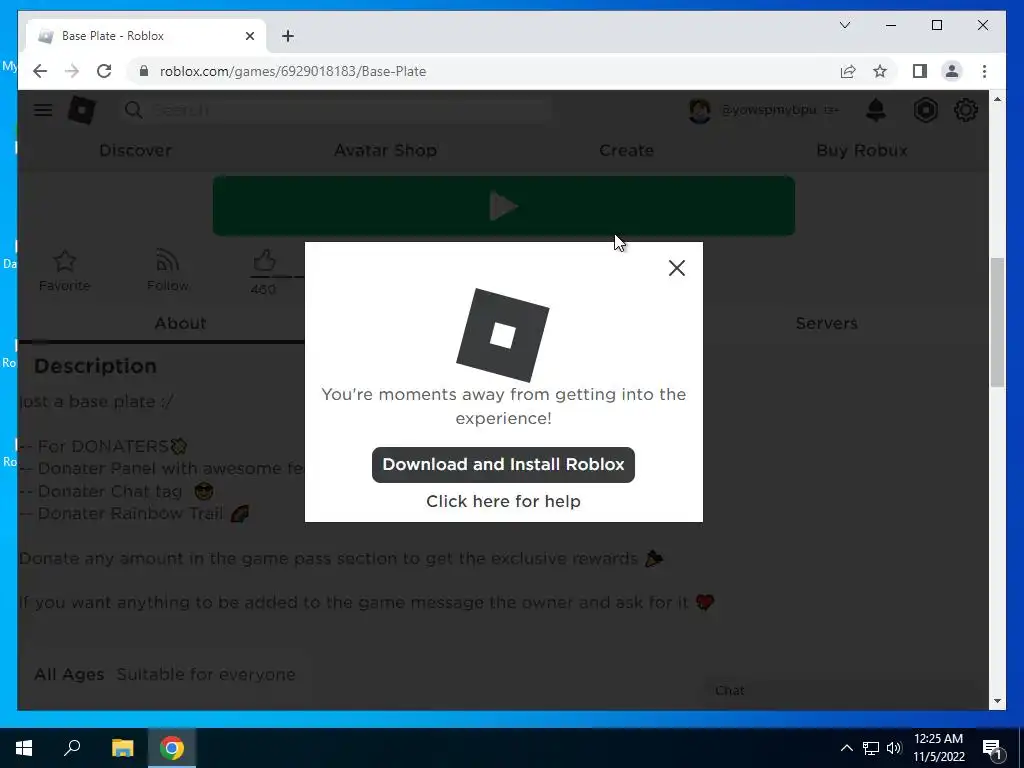Click the Chrome address bar URL
Viewport: 1024px width, 768px height.
pos(293,71)
